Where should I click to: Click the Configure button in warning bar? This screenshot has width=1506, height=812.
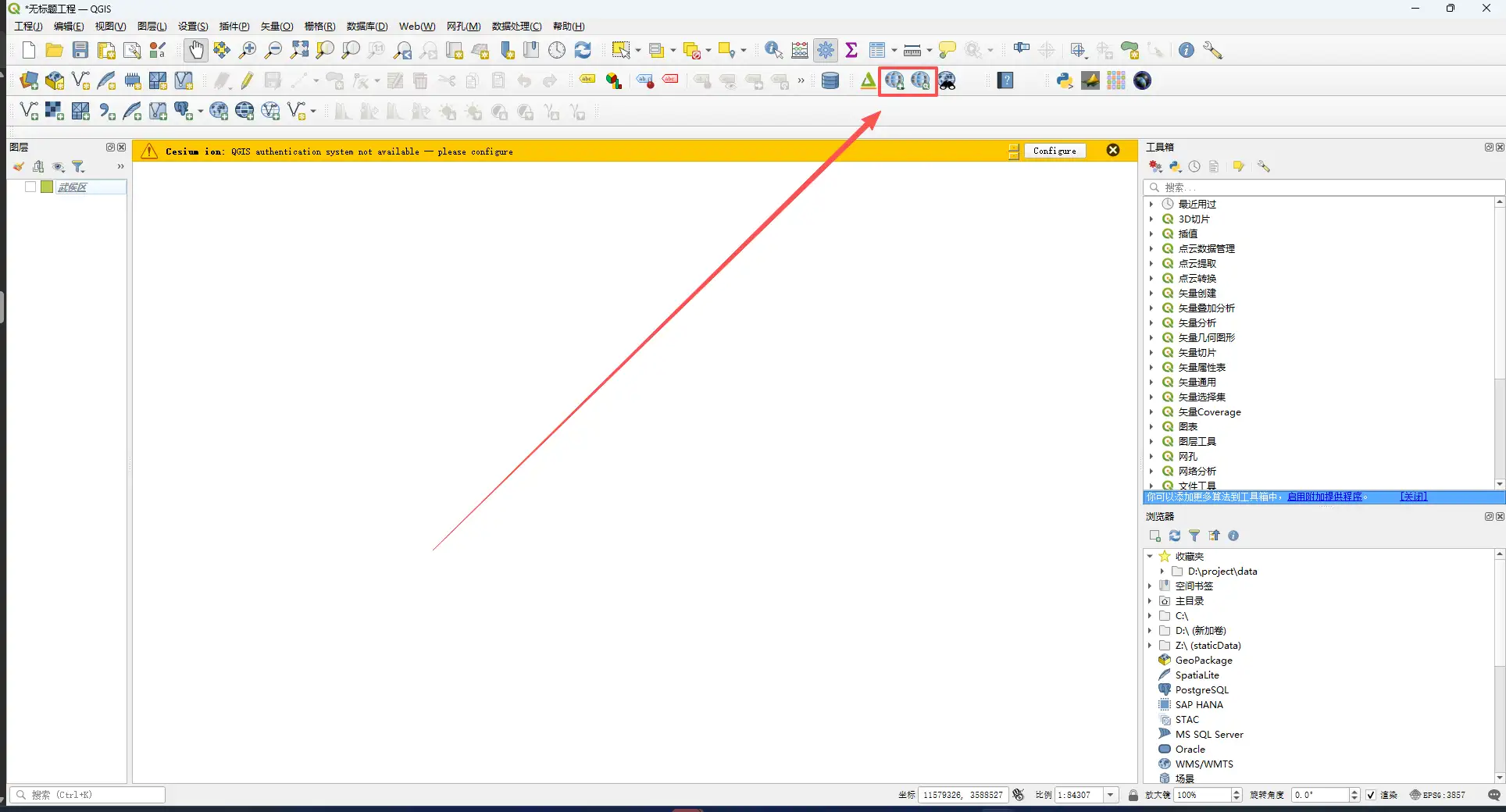pyautogui.click(x=1054, y=151)
